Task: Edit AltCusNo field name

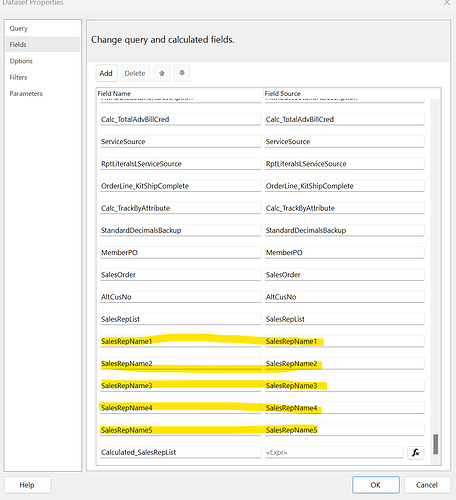Action: 180,297
